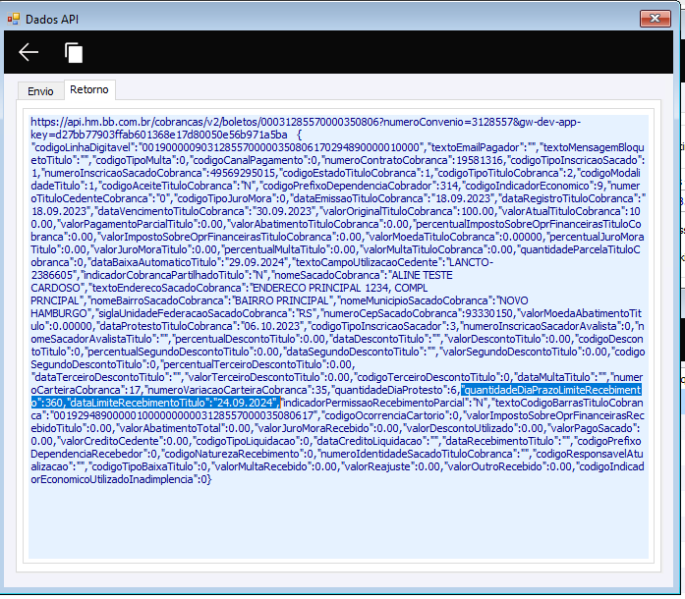Click the "BAIRRO PRINCIPAL" value text
Screen dimensions: 685x599
point(282,301)
